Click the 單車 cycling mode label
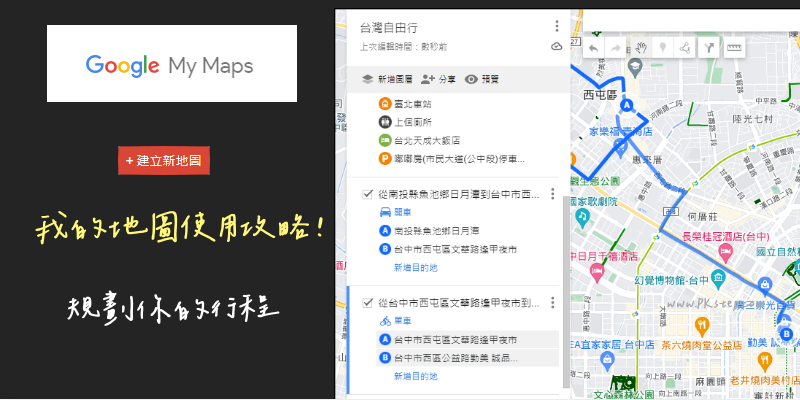This screenshot has width=800, height=400. pos(403,321)
